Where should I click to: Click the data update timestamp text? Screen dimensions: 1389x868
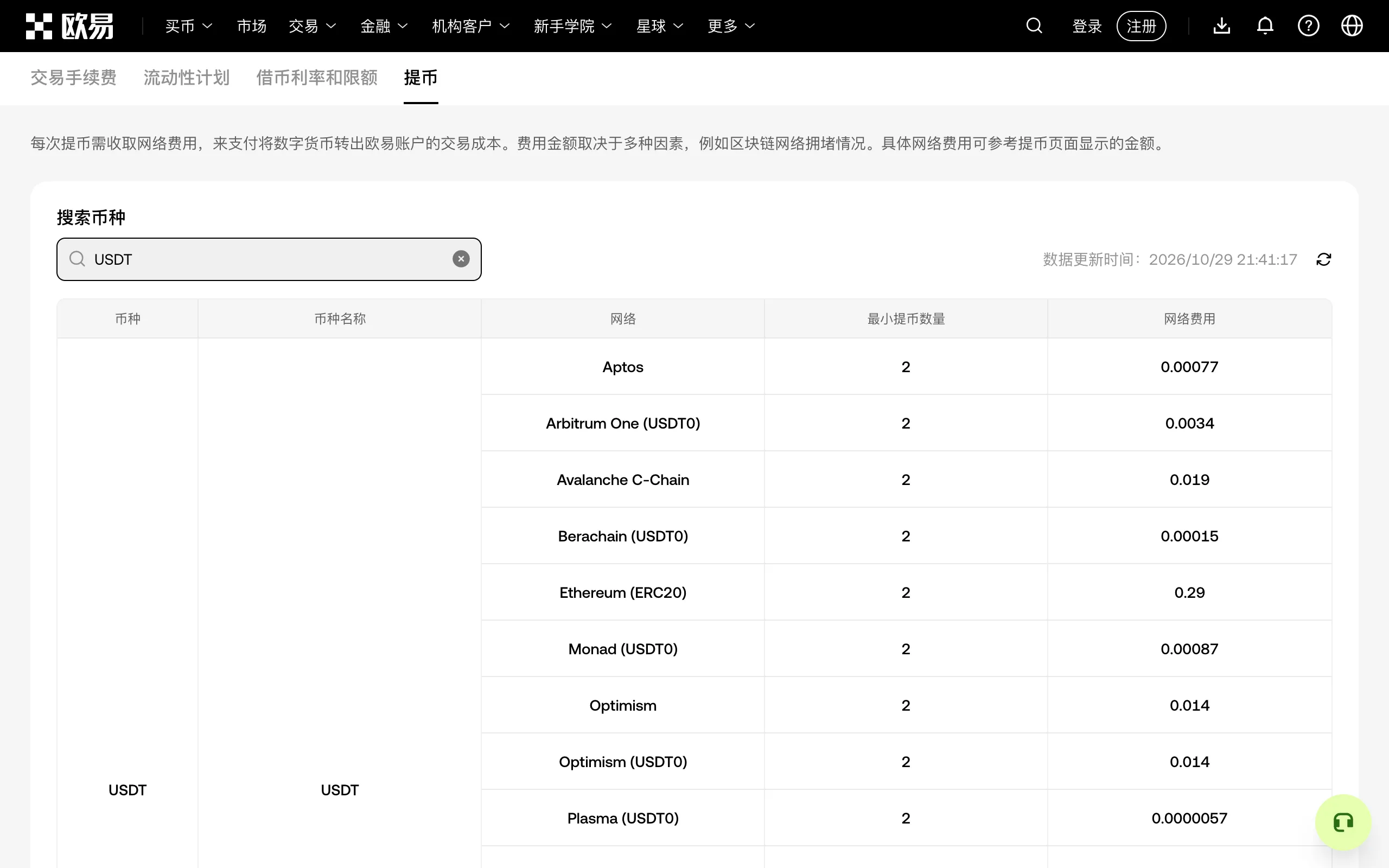(x=1170, y=259)
